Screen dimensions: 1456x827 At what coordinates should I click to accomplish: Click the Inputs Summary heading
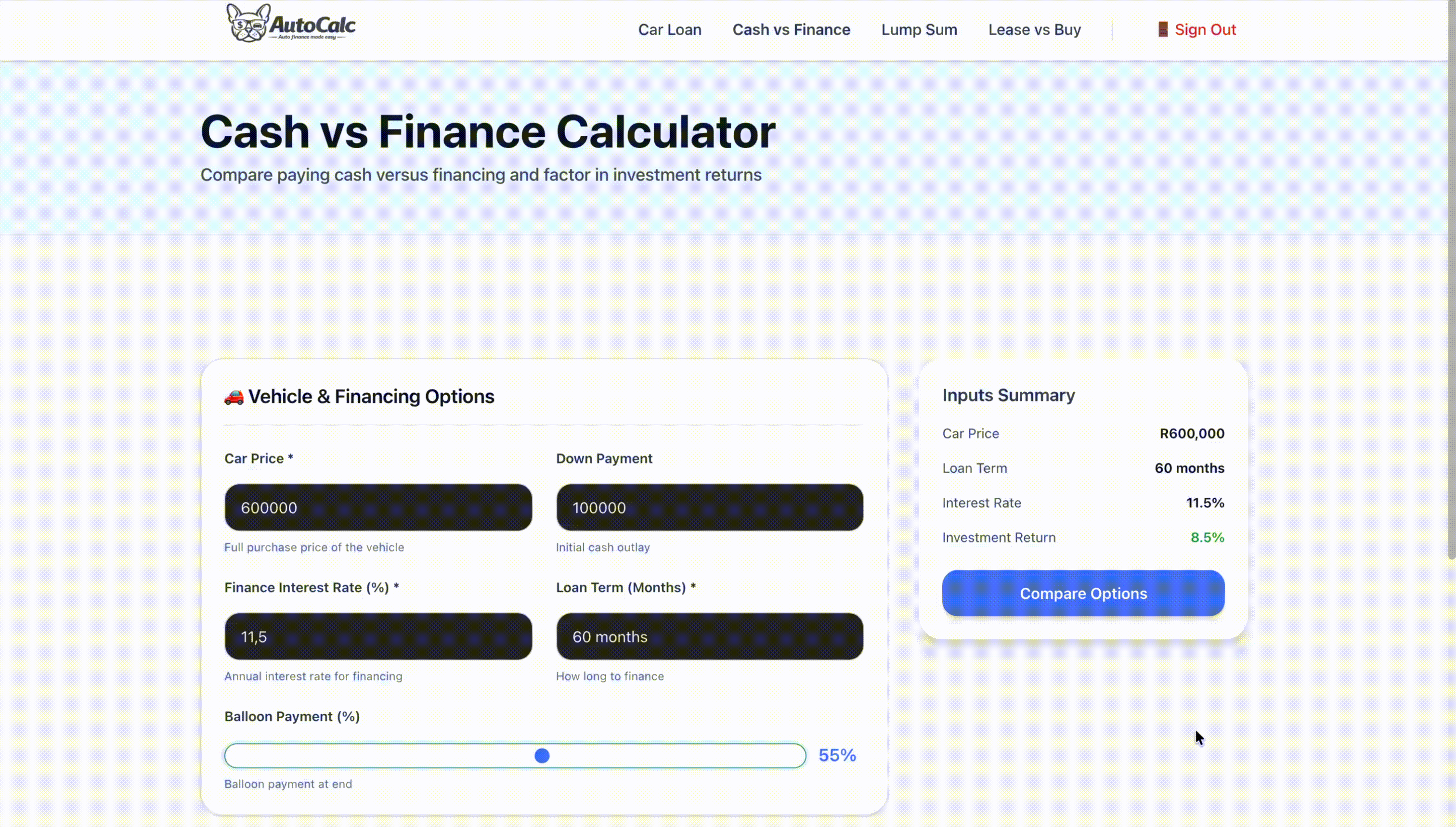click(x=1008, y=395)
